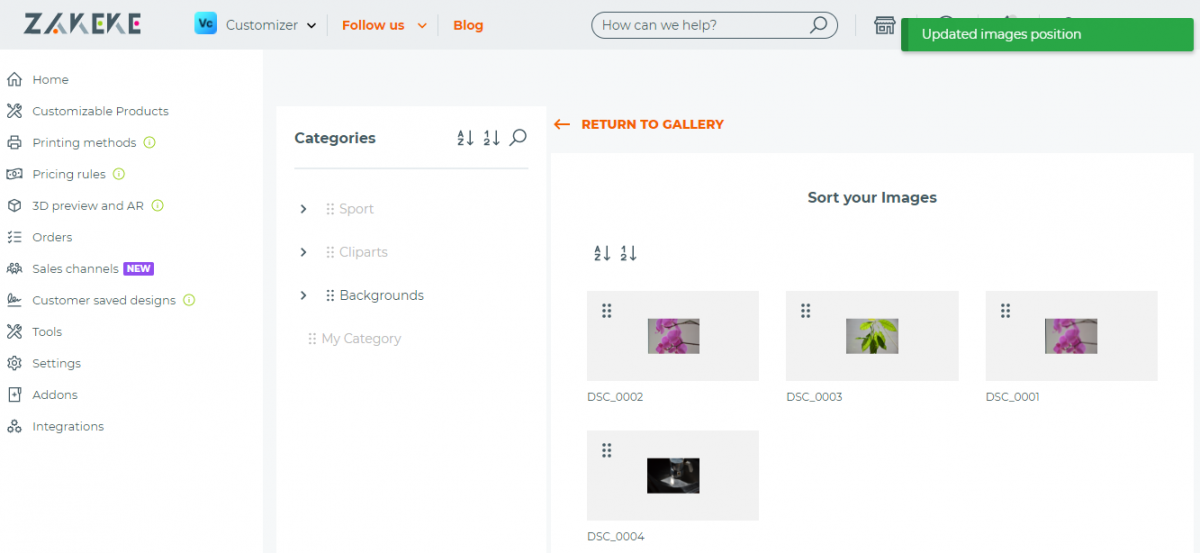The width and height of the screenshot is (1200, 553).
Task: Sort images alphabetically with the A-Z icon
Action: tap(602, 254)
